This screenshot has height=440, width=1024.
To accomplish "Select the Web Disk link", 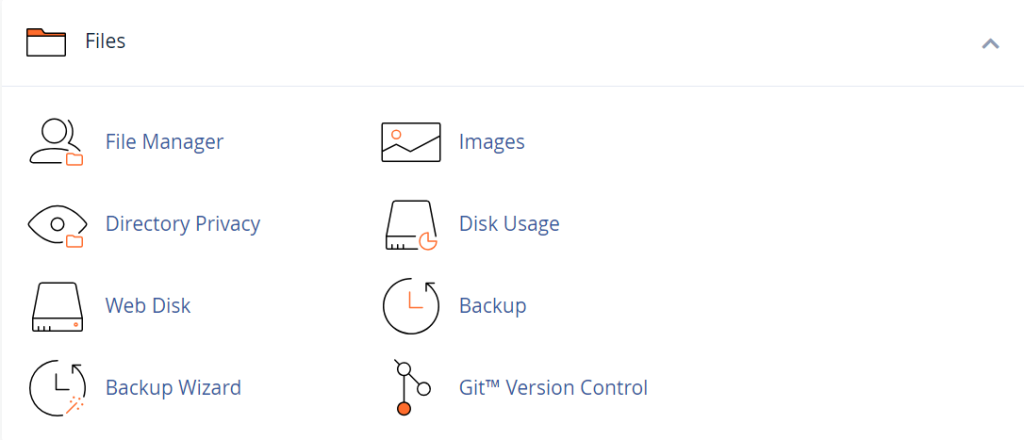I will tap(147, 306).
